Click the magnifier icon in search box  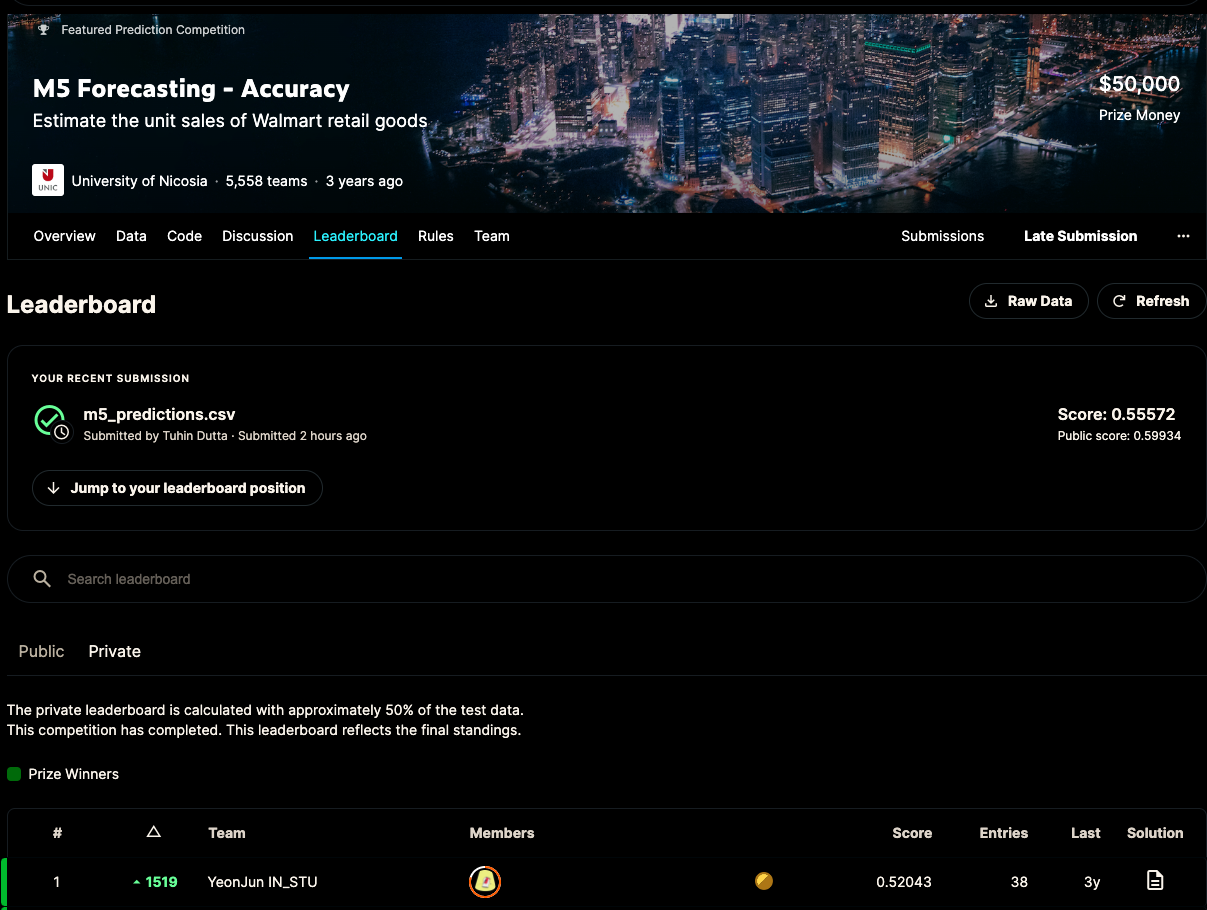pyautogui.click(x=42, y=579)
